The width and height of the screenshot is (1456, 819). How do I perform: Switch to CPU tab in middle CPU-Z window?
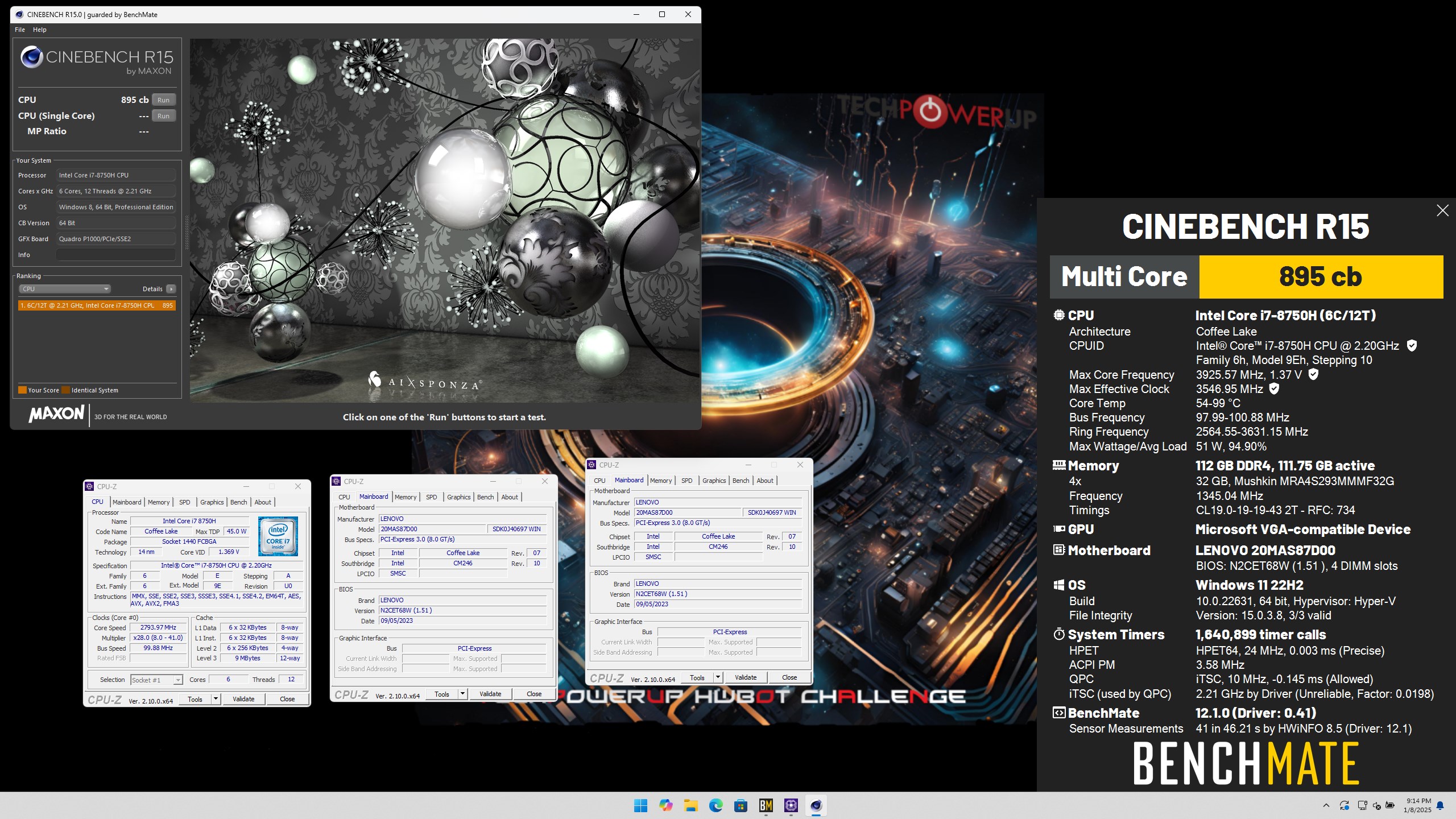345,497
